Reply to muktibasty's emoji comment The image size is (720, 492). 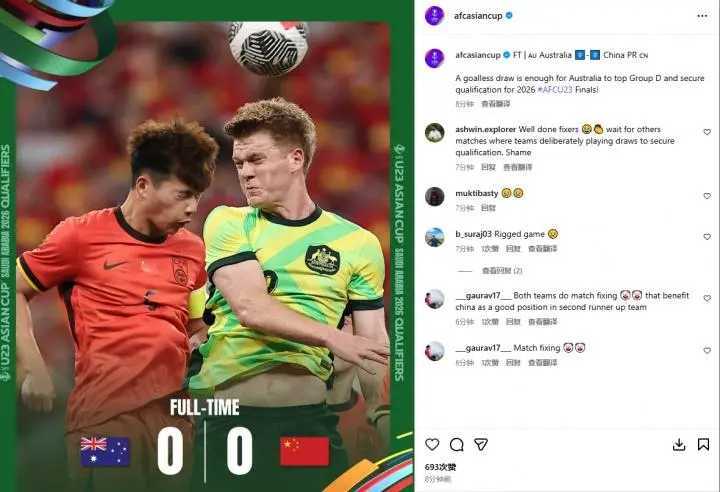point(488,208)
